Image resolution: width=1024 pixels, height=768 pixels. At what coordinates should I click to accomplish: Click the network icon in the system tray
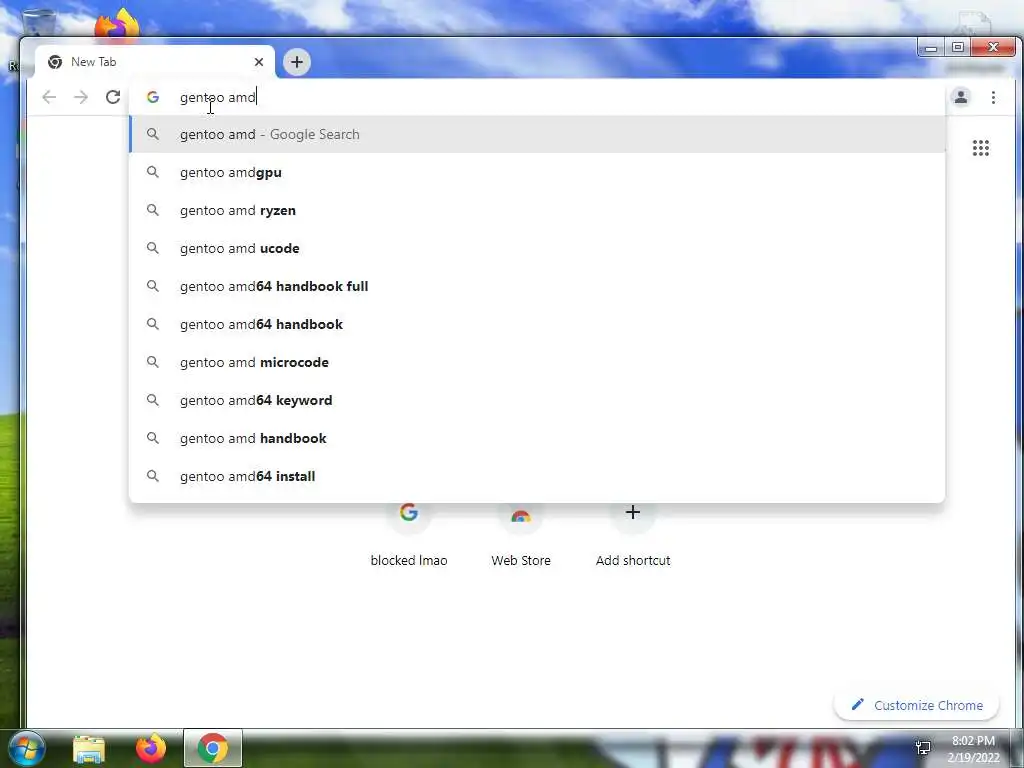(x=923, y=747)
